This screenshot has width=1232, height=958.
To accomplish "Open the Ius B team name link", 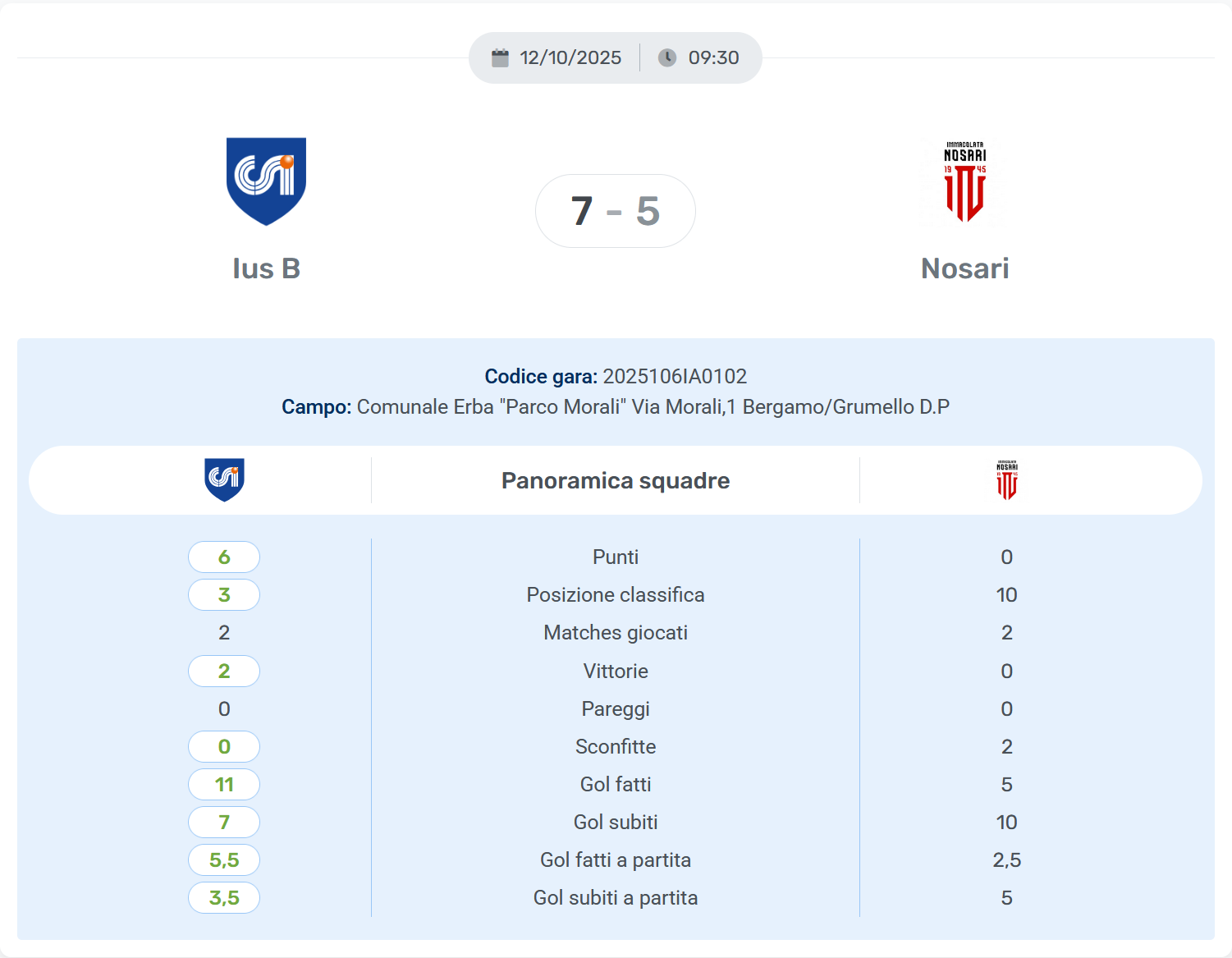I will pyautogui.click(x=266, y=268).
